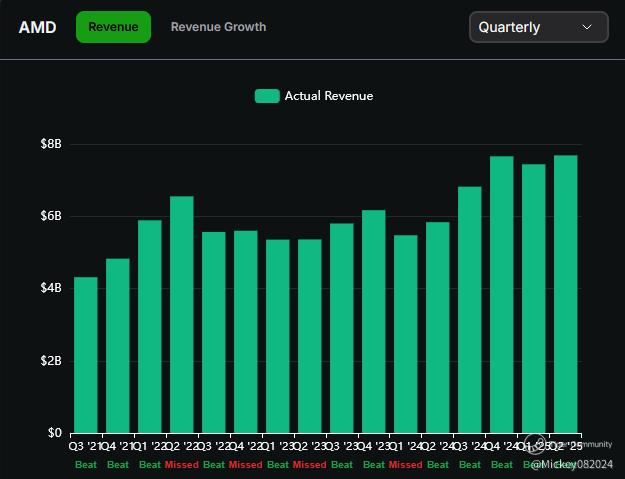Click the Missed label under Q1 '24
The height and width of the screenshot is (479, 625).
coord(405,465)
